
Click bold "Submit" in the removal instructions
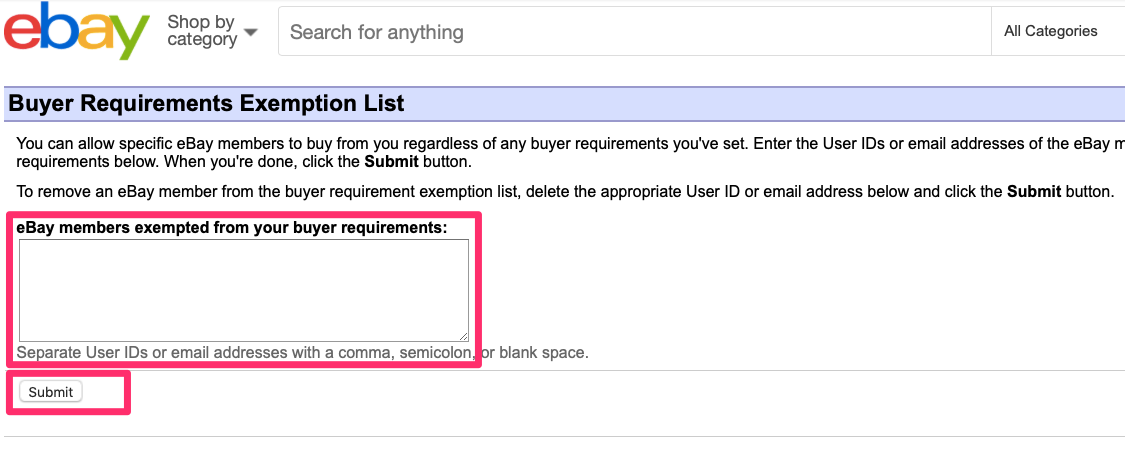coord(1033,191)
